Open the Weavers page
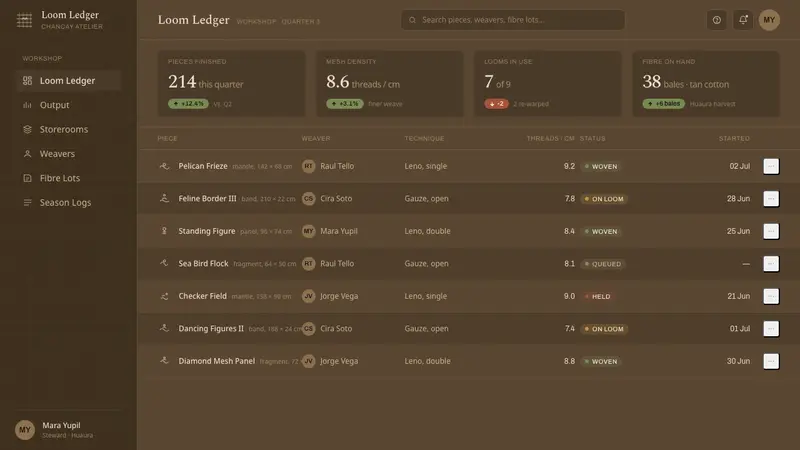Image resolution: width=800 pixels, height=450 pixels. tap(68, 154)
